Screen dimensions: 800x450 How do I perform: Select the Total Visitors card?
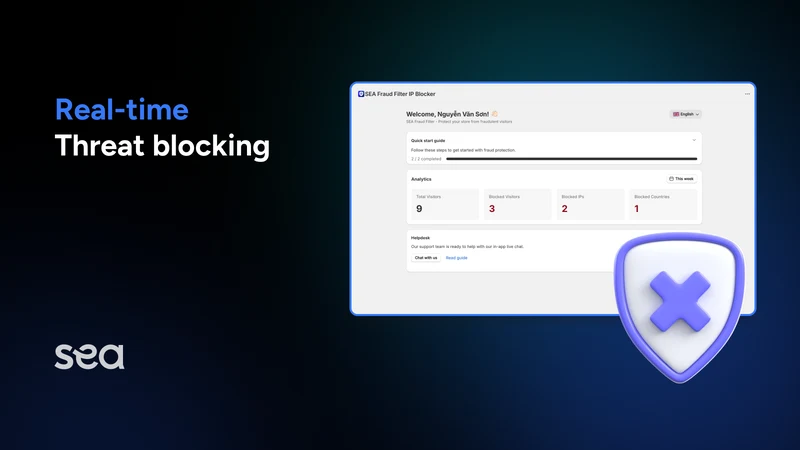[445, 204]
